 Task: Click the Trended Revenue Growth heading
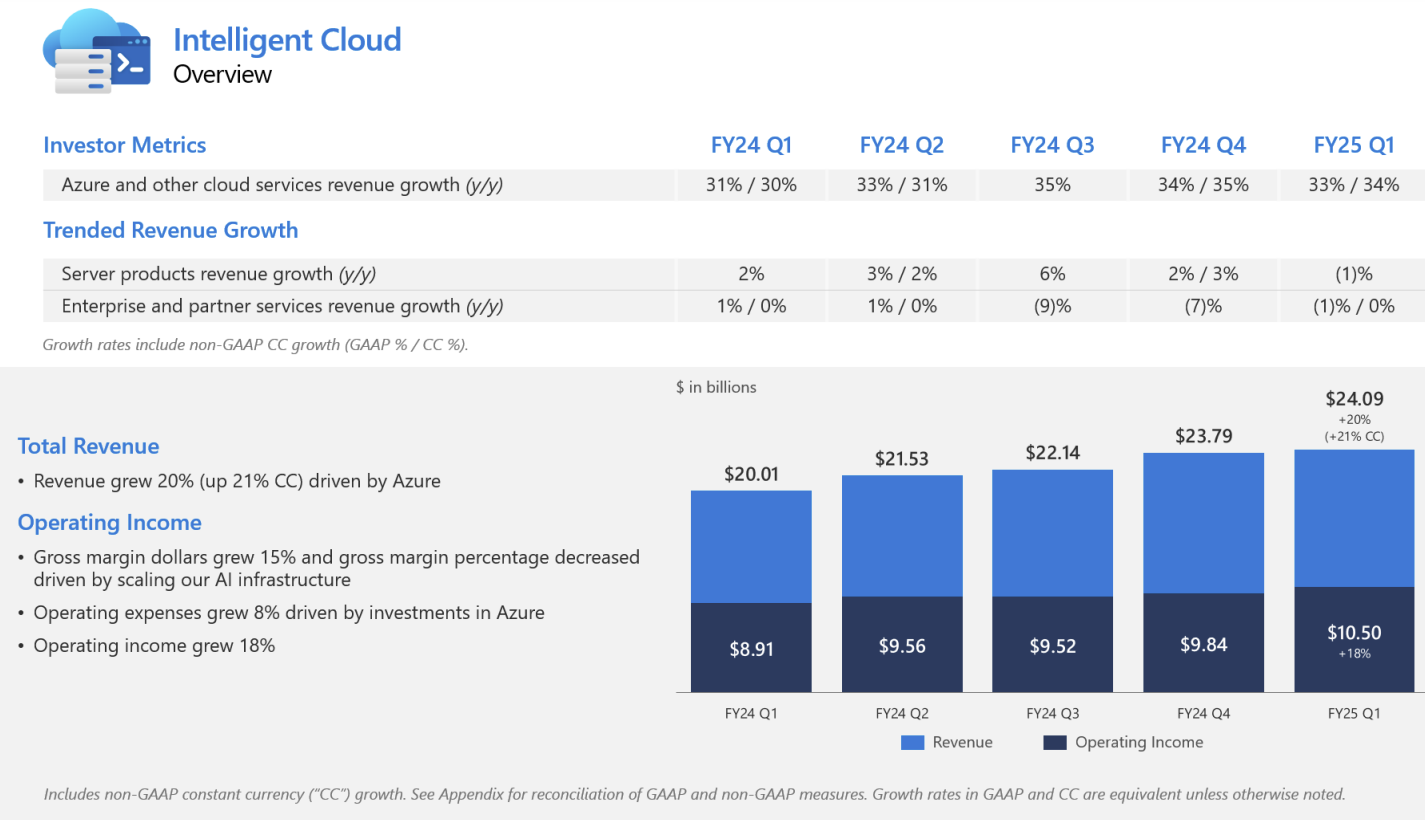coord(170,230)
